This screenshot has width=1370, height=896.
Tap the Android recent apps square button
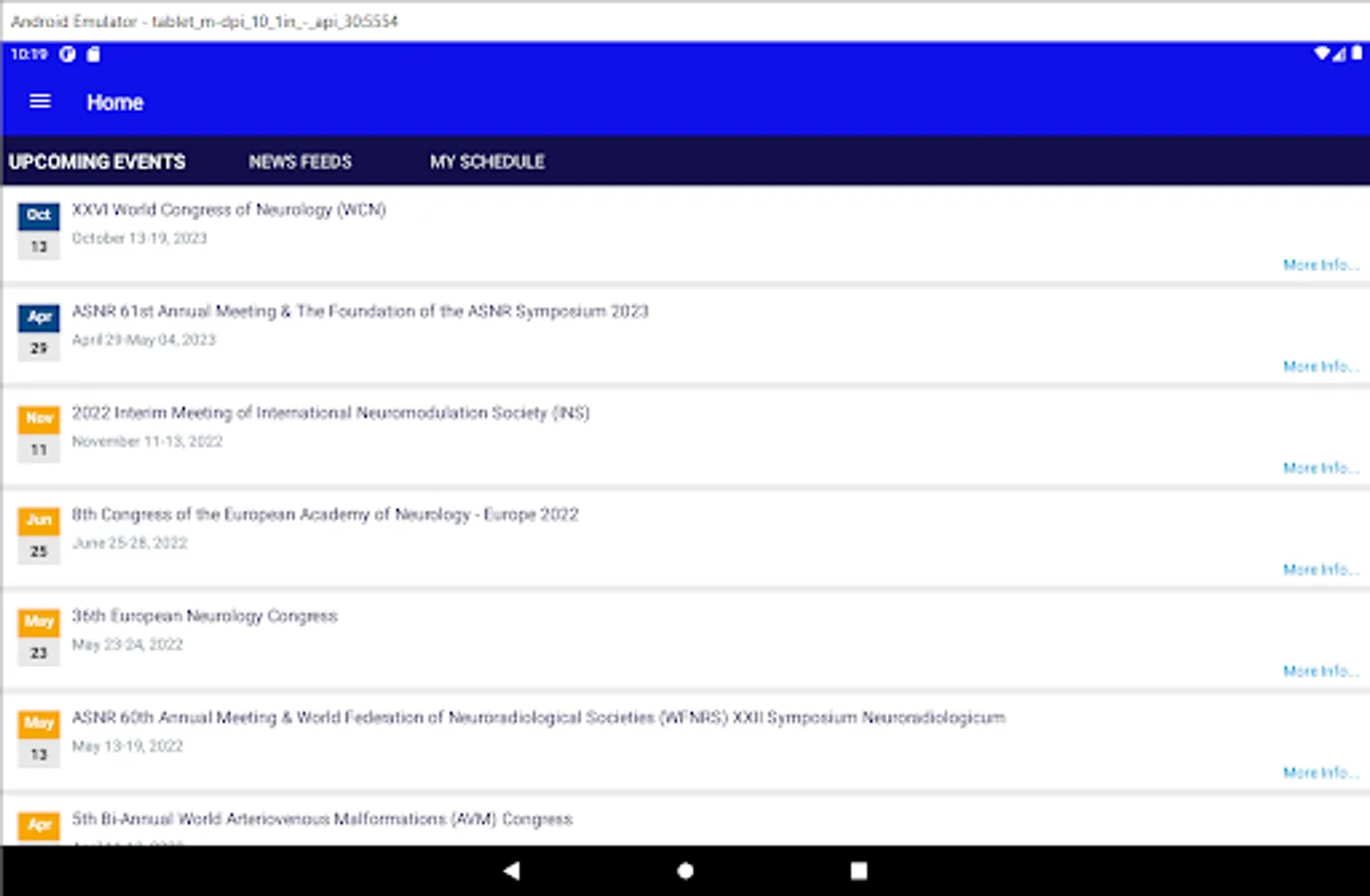858,871
